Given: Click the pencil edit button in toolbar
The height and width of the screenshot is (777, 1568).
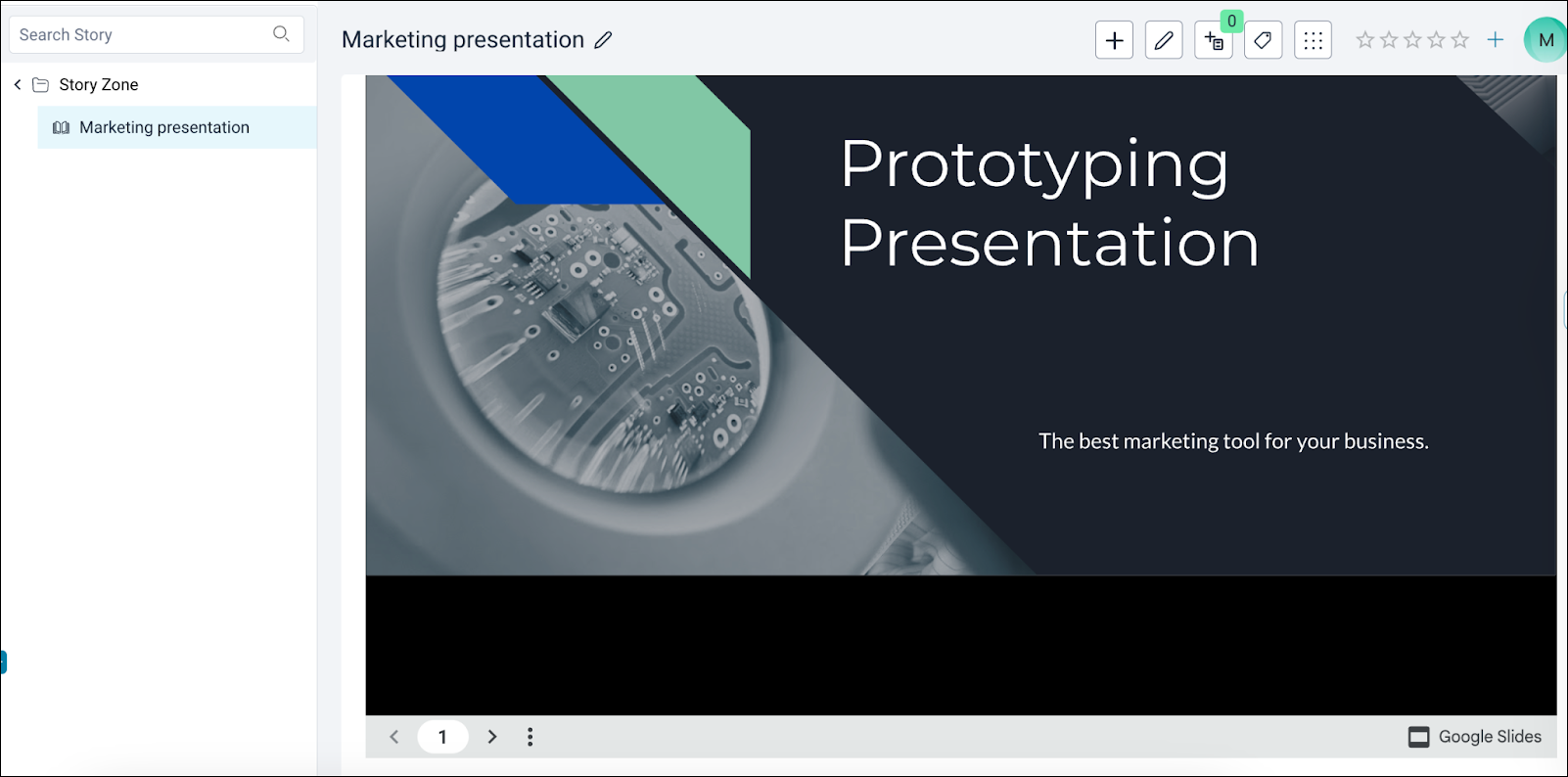Looking at the screenshot, I should coord(1164,40).
